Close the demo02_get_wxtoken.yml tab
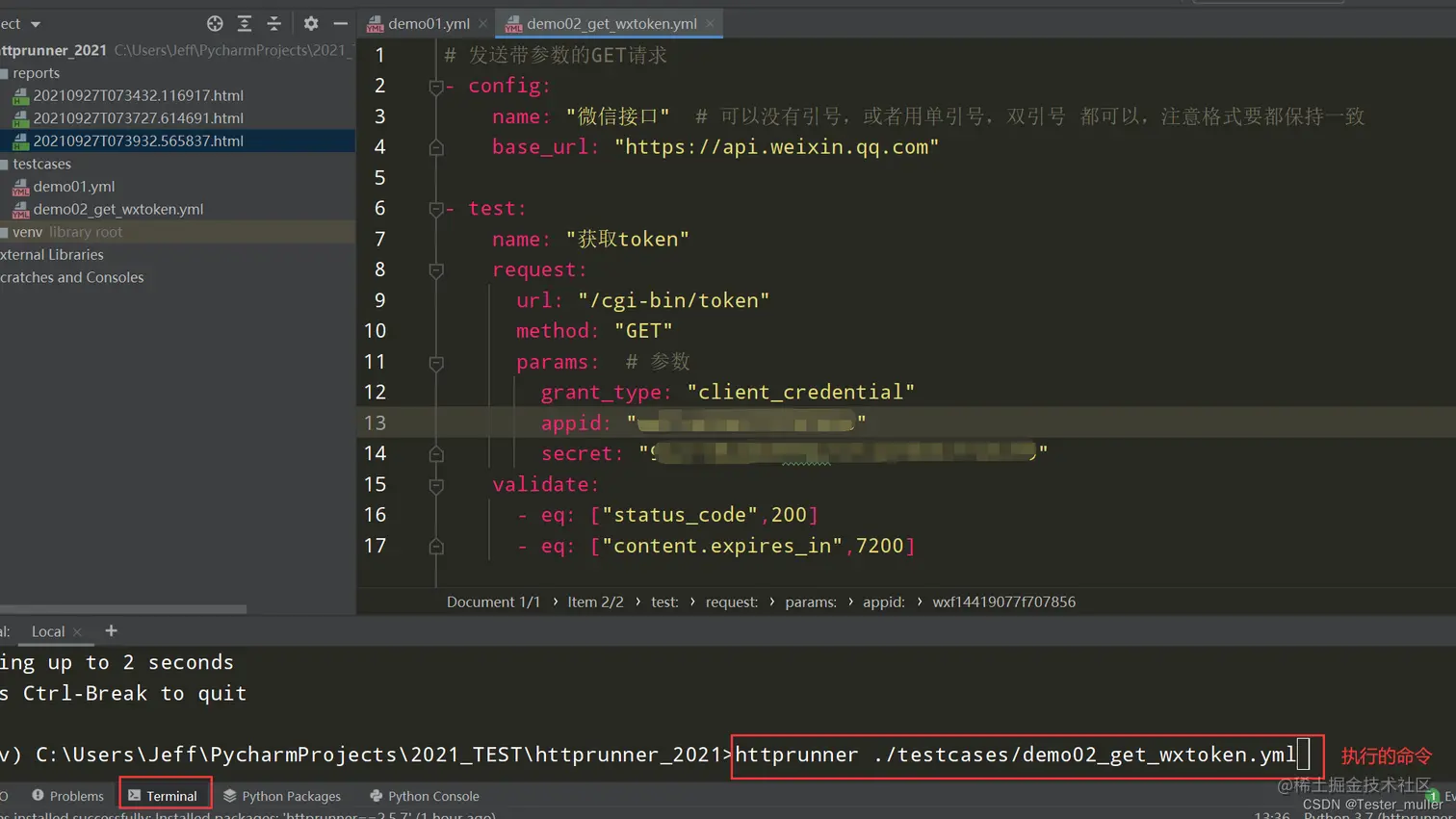Viewport: 1456px width, 819px height. [711, 23]
